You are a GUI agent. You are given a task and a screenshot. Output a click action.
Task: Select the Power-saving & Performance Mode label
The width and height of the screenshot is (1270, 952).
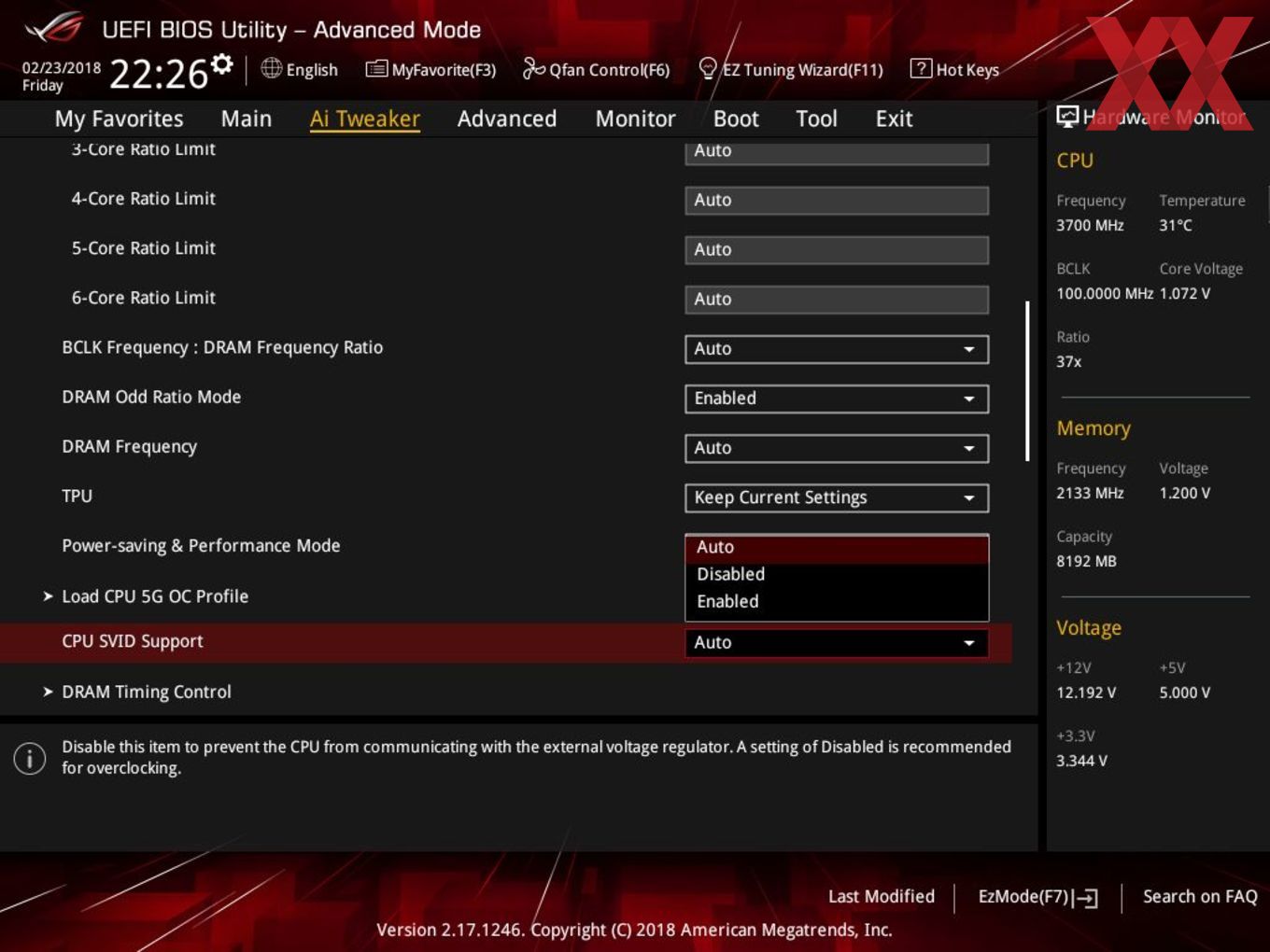pyautogui.click(x=201, y=545)
